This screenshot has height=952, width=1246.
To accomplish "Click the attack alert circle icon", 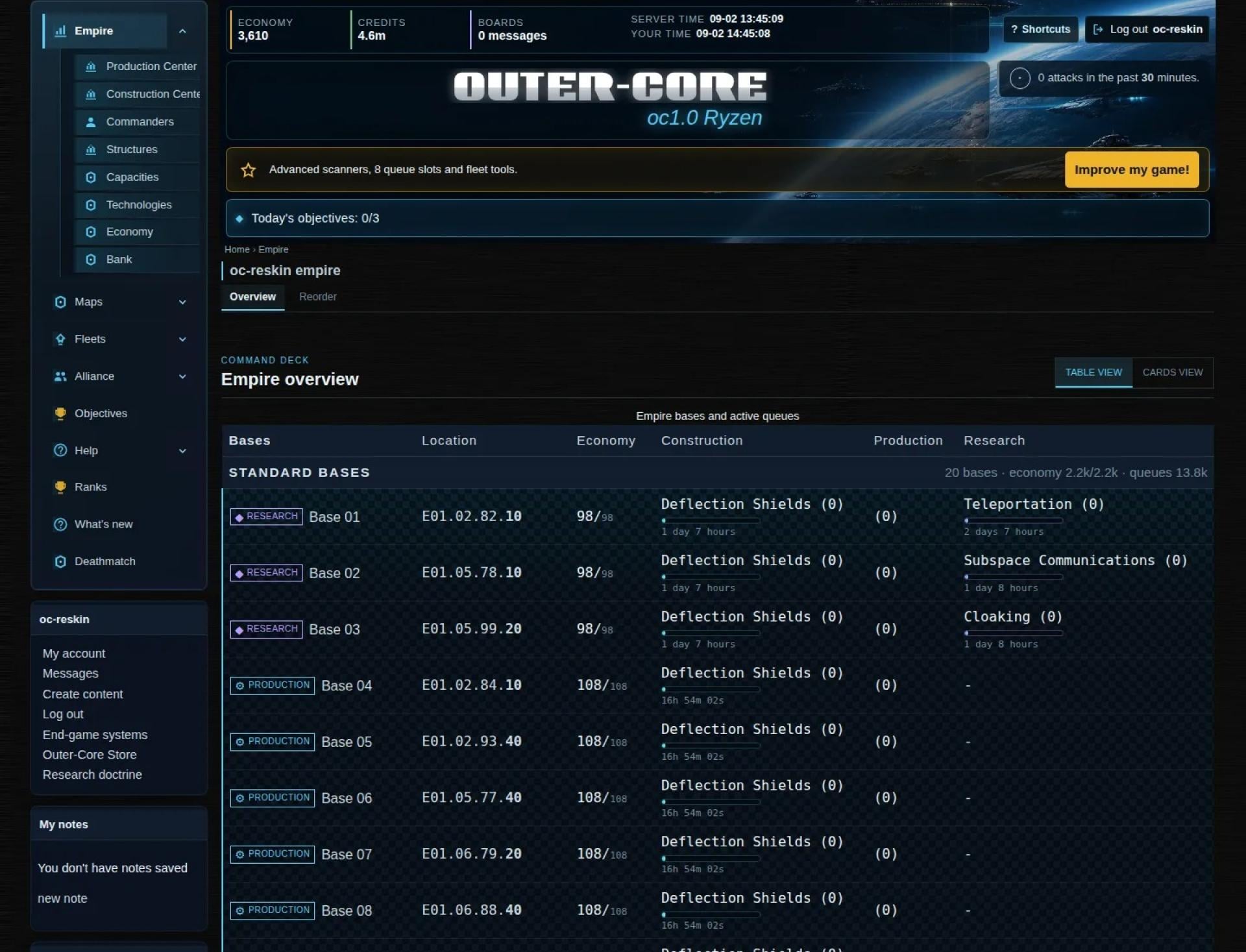I will (1020, 78).
